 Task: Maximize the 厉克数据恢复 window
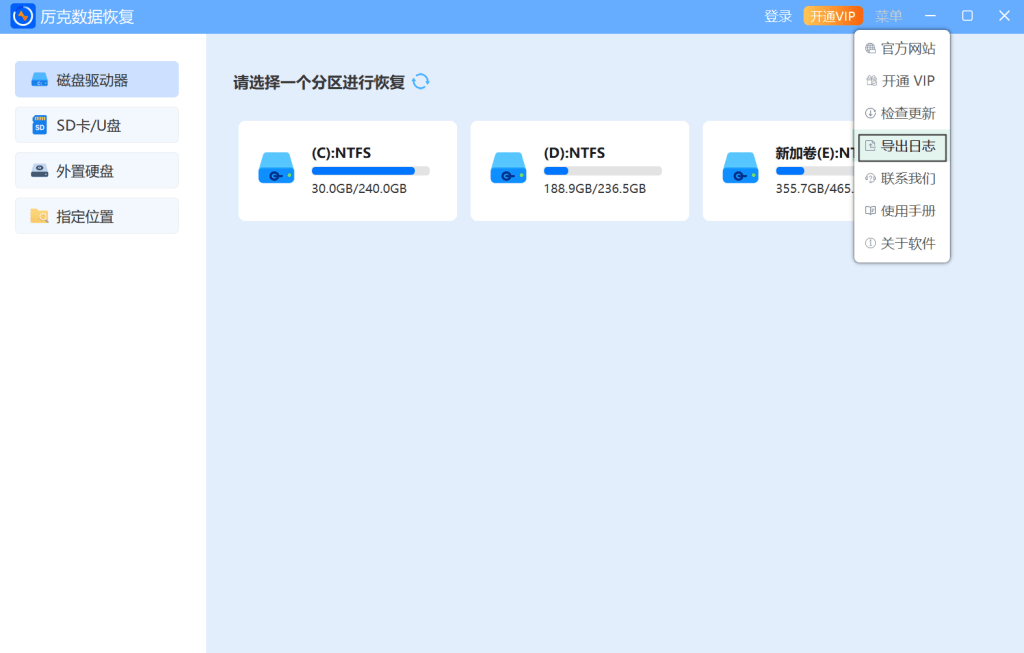967,16
